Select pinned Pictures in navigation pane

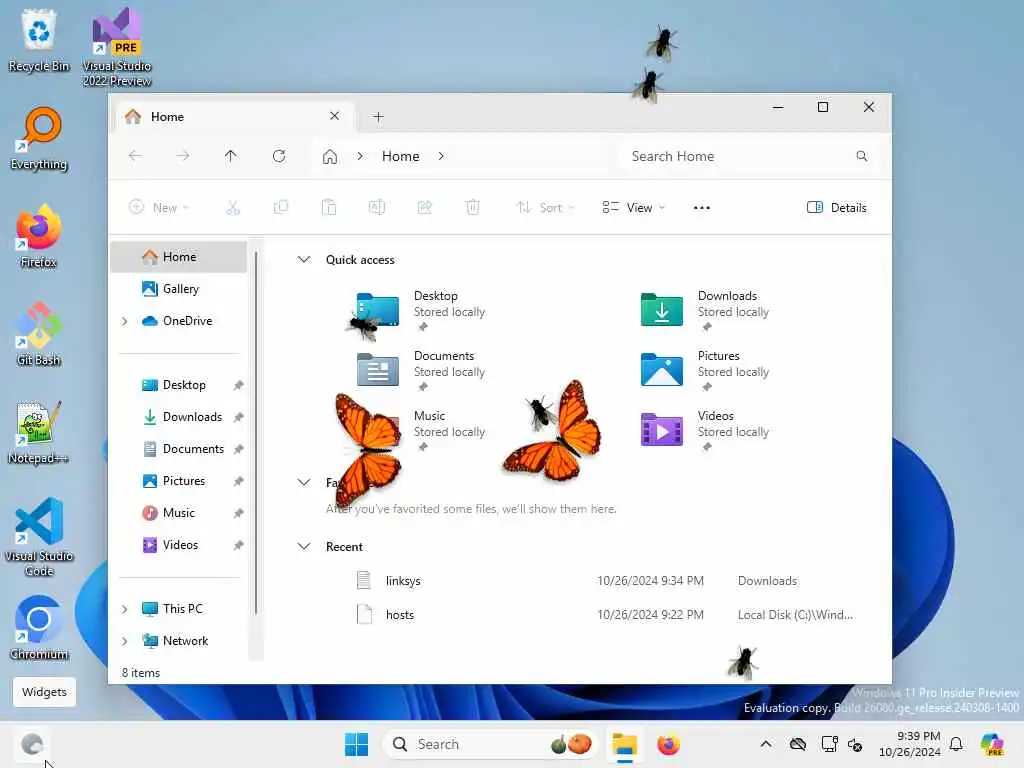tap(178, 481)
